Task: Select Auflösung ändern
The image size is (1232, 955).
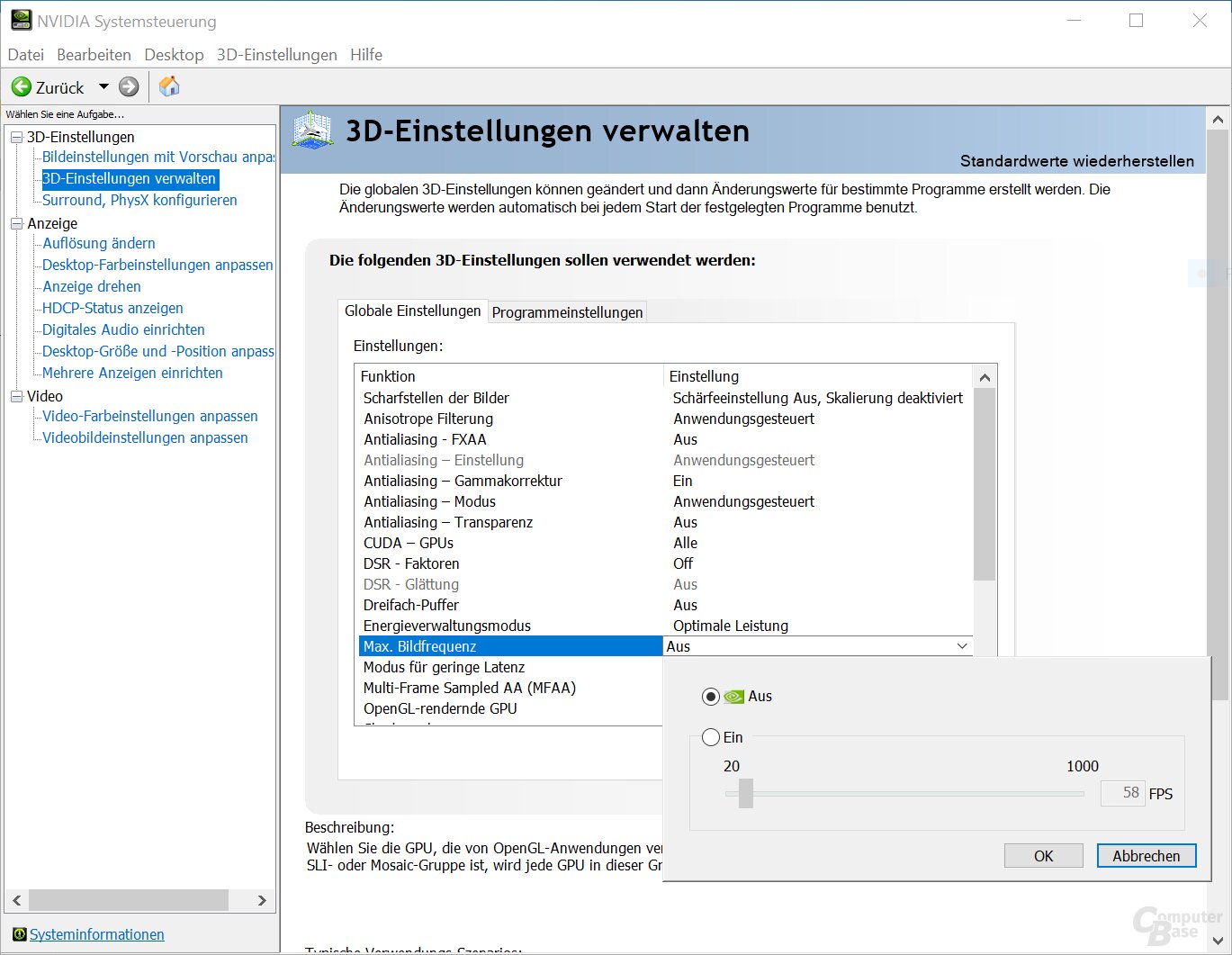Action: (99, 243)
